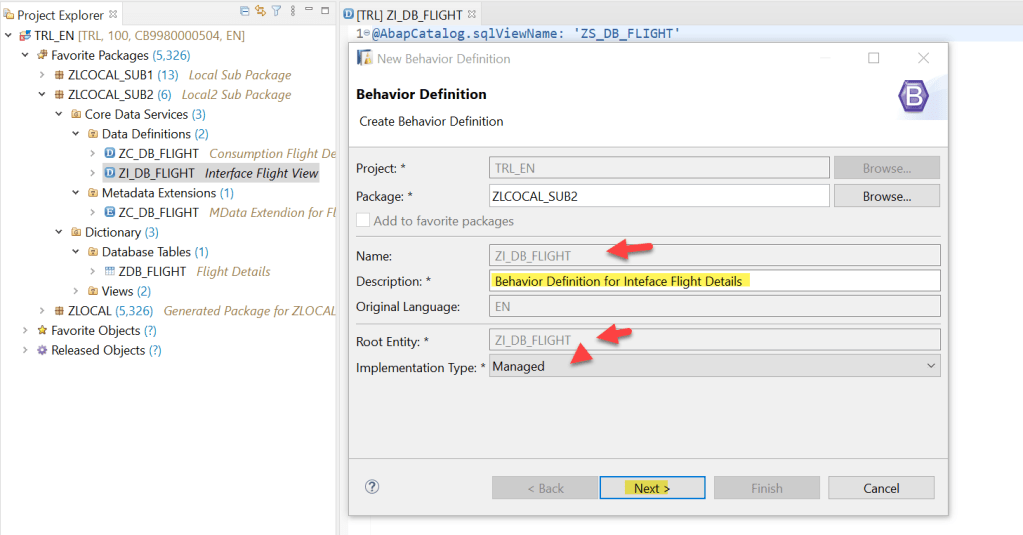Collapse the Core Data Services folder
Viewport: 1023px width, 535px height.
point(58,115)
